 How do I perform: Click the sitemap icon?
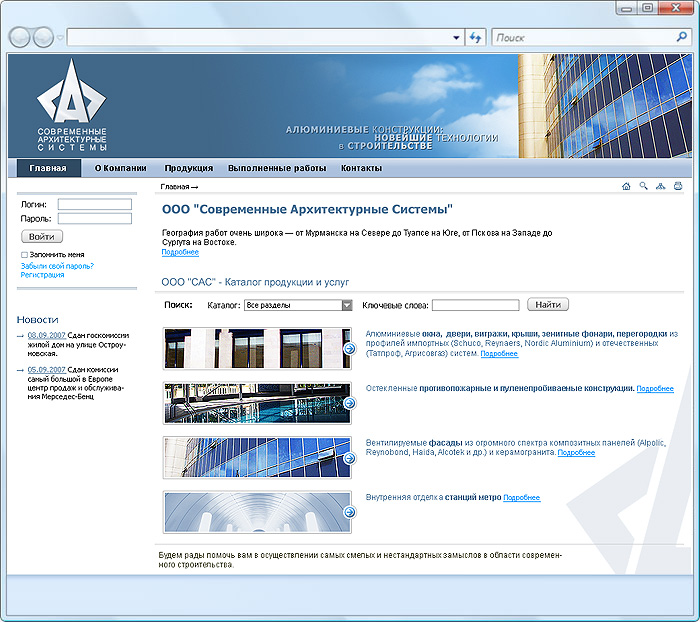pos(660,186)
